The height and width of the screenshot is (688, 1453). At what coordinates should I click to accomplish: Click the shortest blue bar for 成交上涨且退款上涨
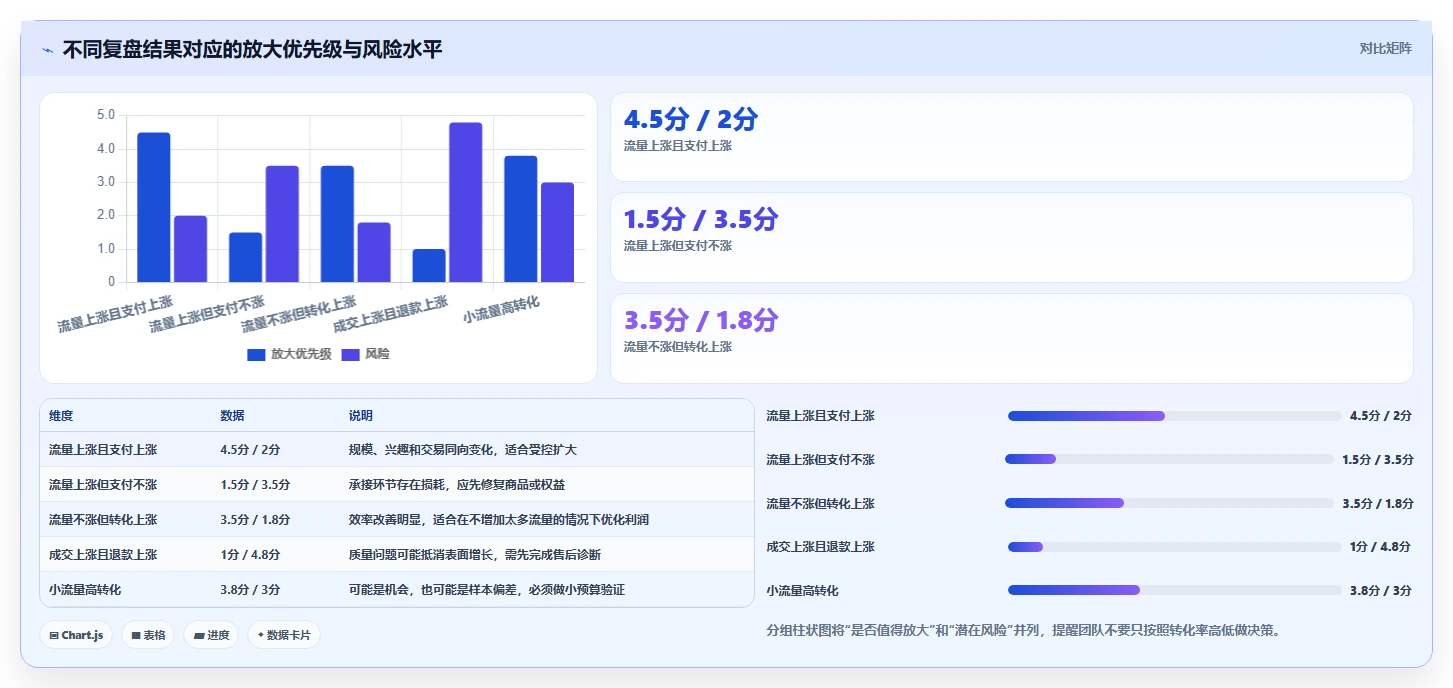point(429,265)
